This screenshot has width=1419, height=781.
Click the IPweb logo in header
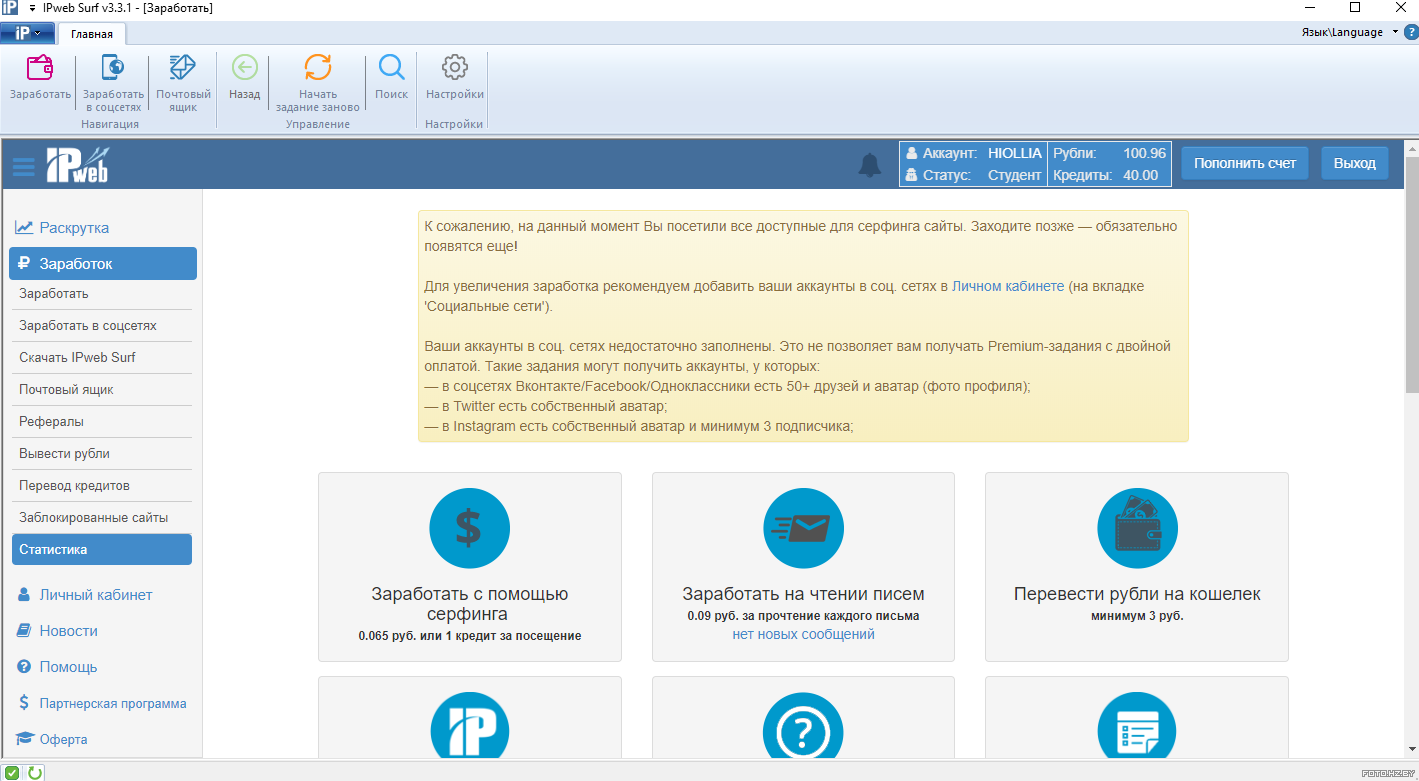click(77, 164)
